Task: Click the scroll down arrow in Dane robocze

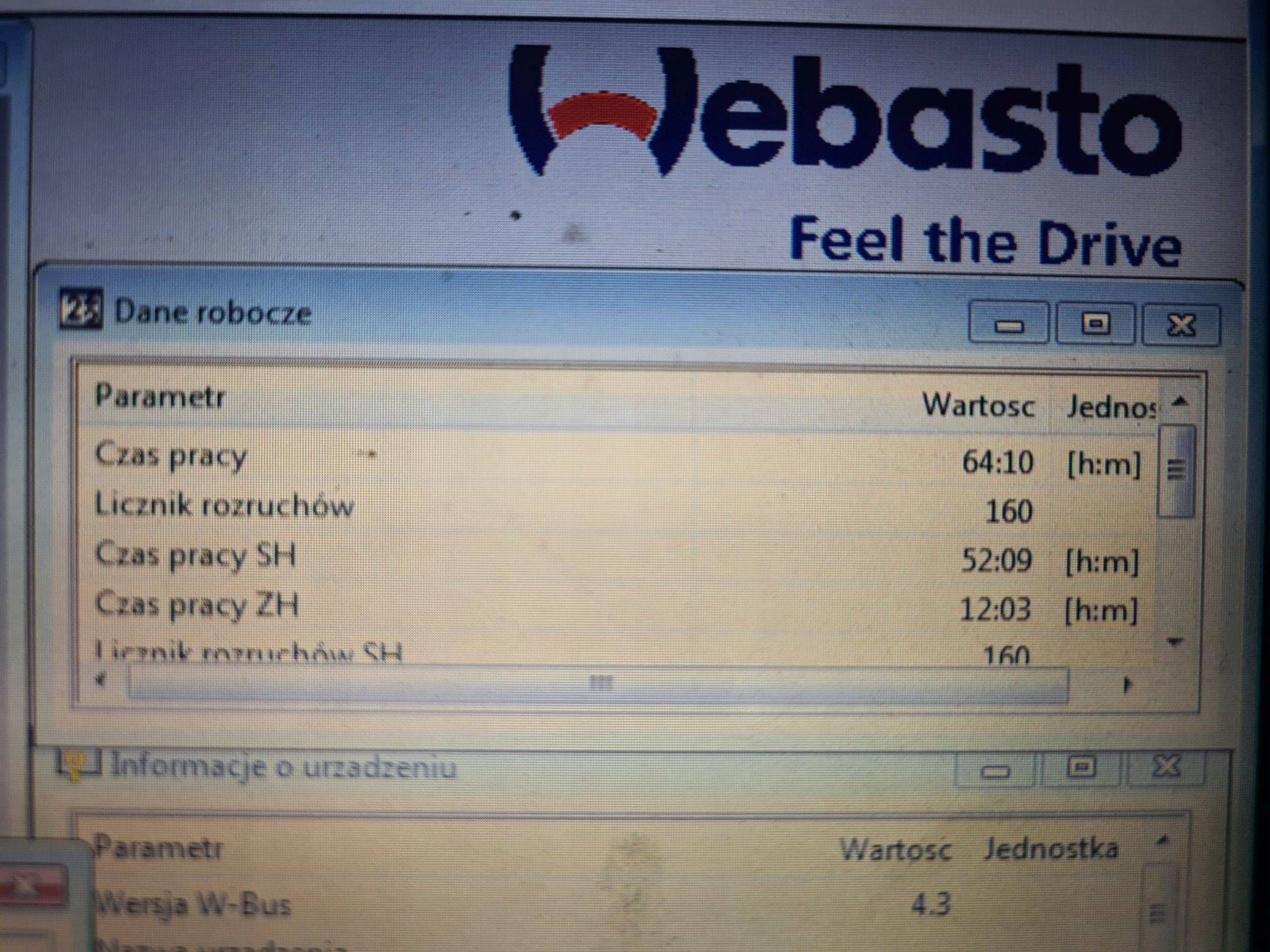Action: pos(1175,642)
